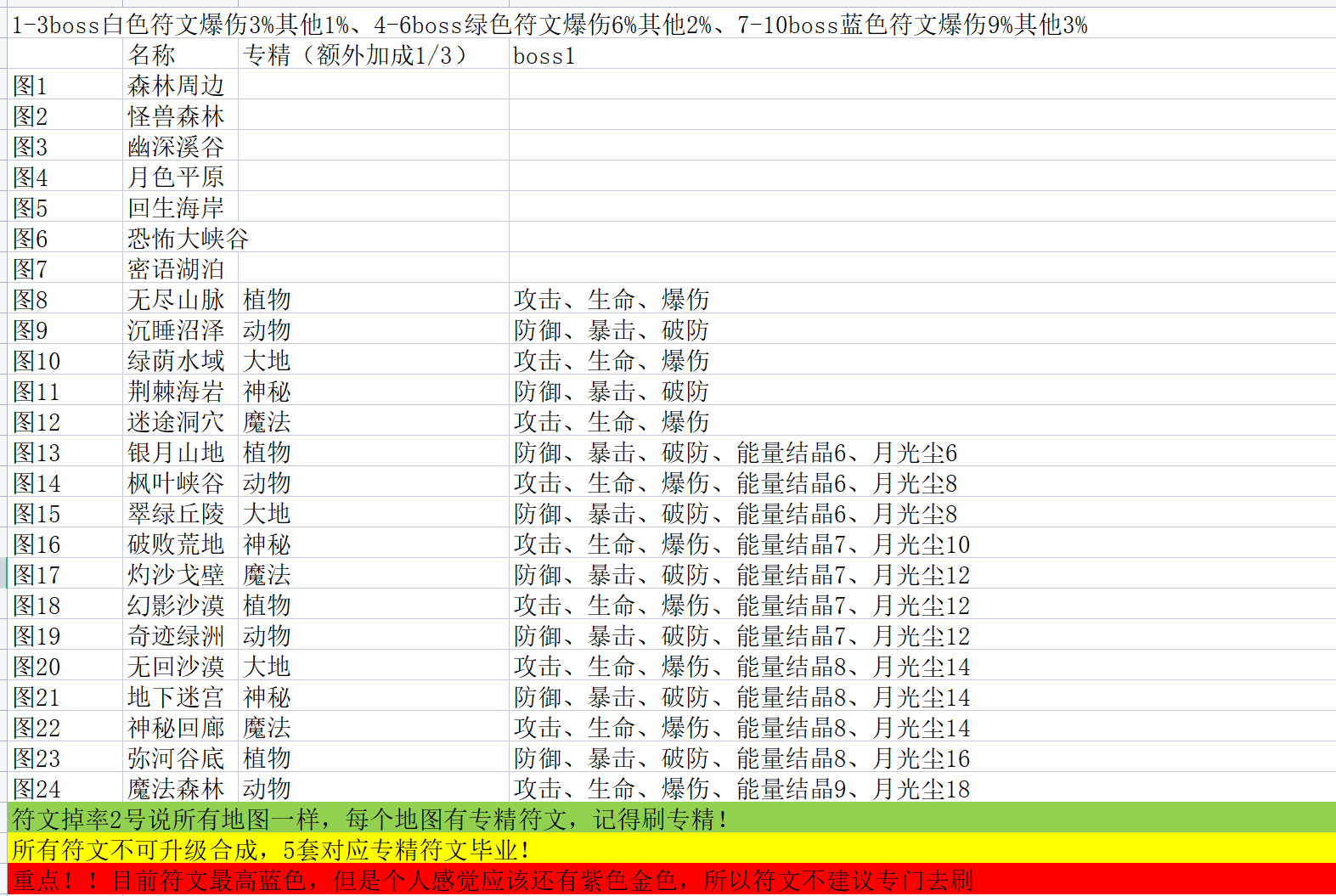This screenshot has width=1336, height=896.
Task: Click the yellow row '所有符文不可升级合成'
Action: click(x=672, y=848)
